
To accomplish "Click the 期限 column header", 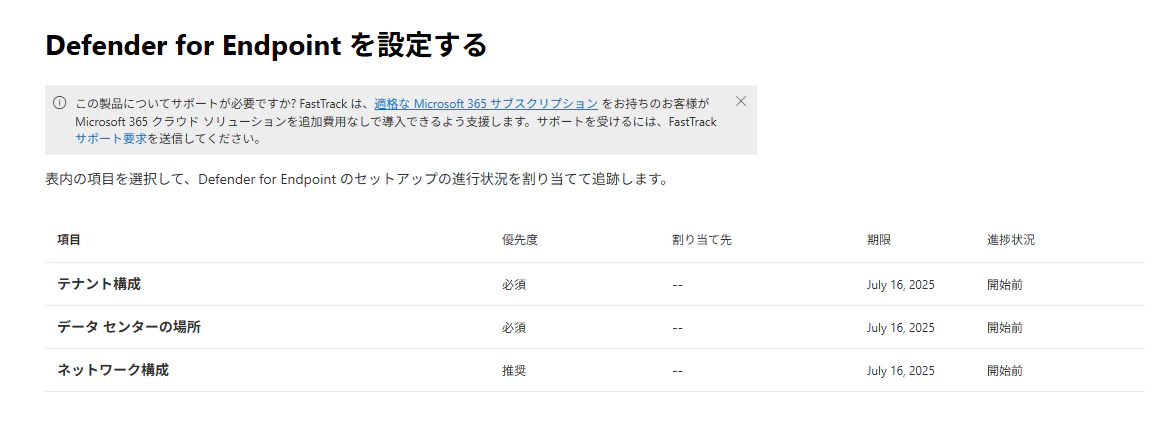I will click(878, 239).
